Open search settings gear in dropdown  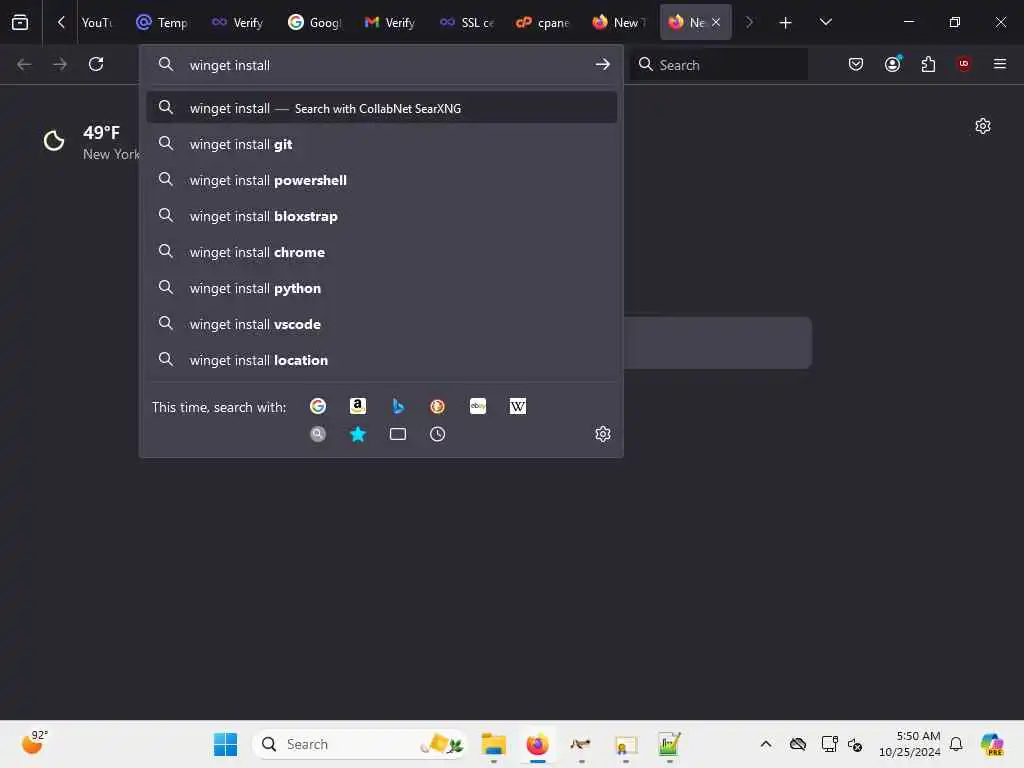pos(603,434)
